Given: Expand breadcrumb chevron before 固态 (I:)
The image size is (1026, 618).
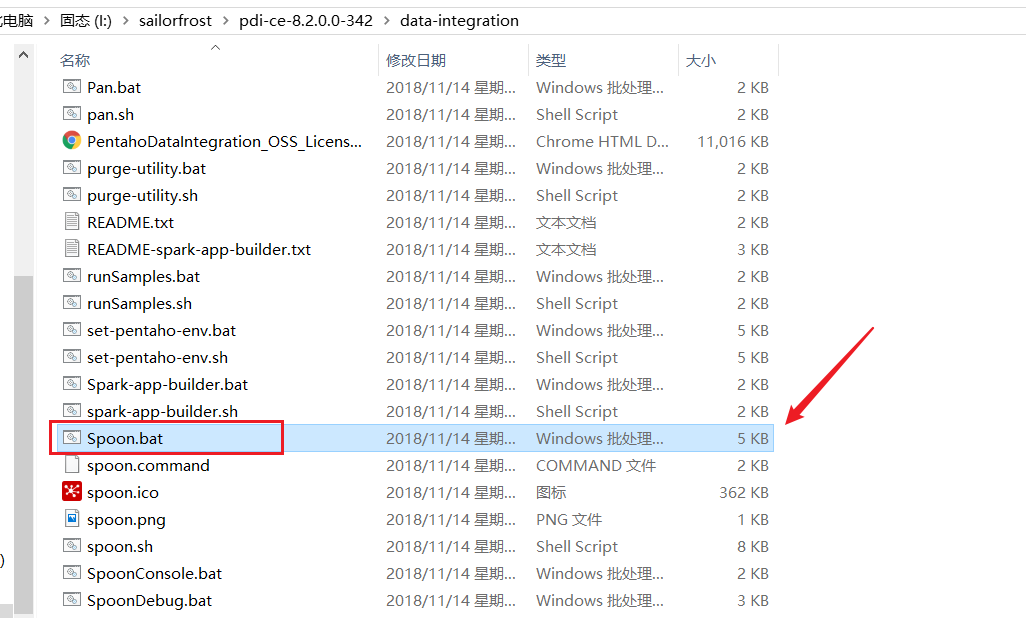Looking at the screenshot, I should click(x=47, y=21).
